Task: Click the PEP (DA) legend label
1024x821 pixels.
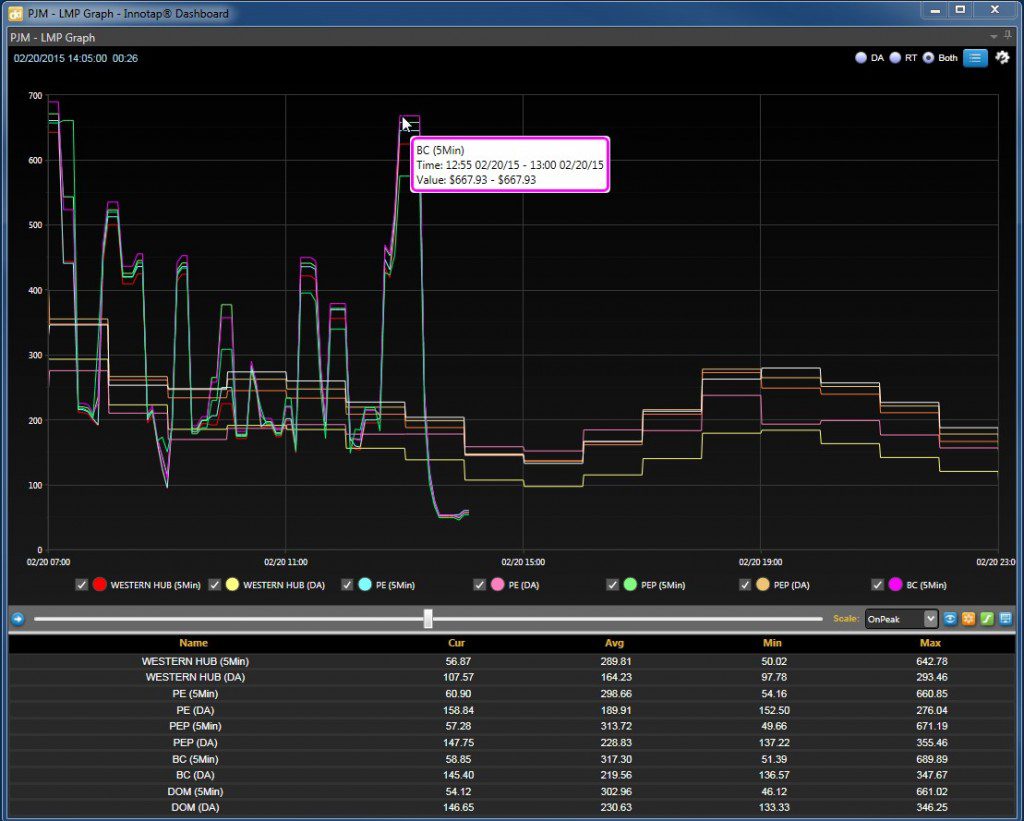Action: pyautogui.click(x=792, y=585)
